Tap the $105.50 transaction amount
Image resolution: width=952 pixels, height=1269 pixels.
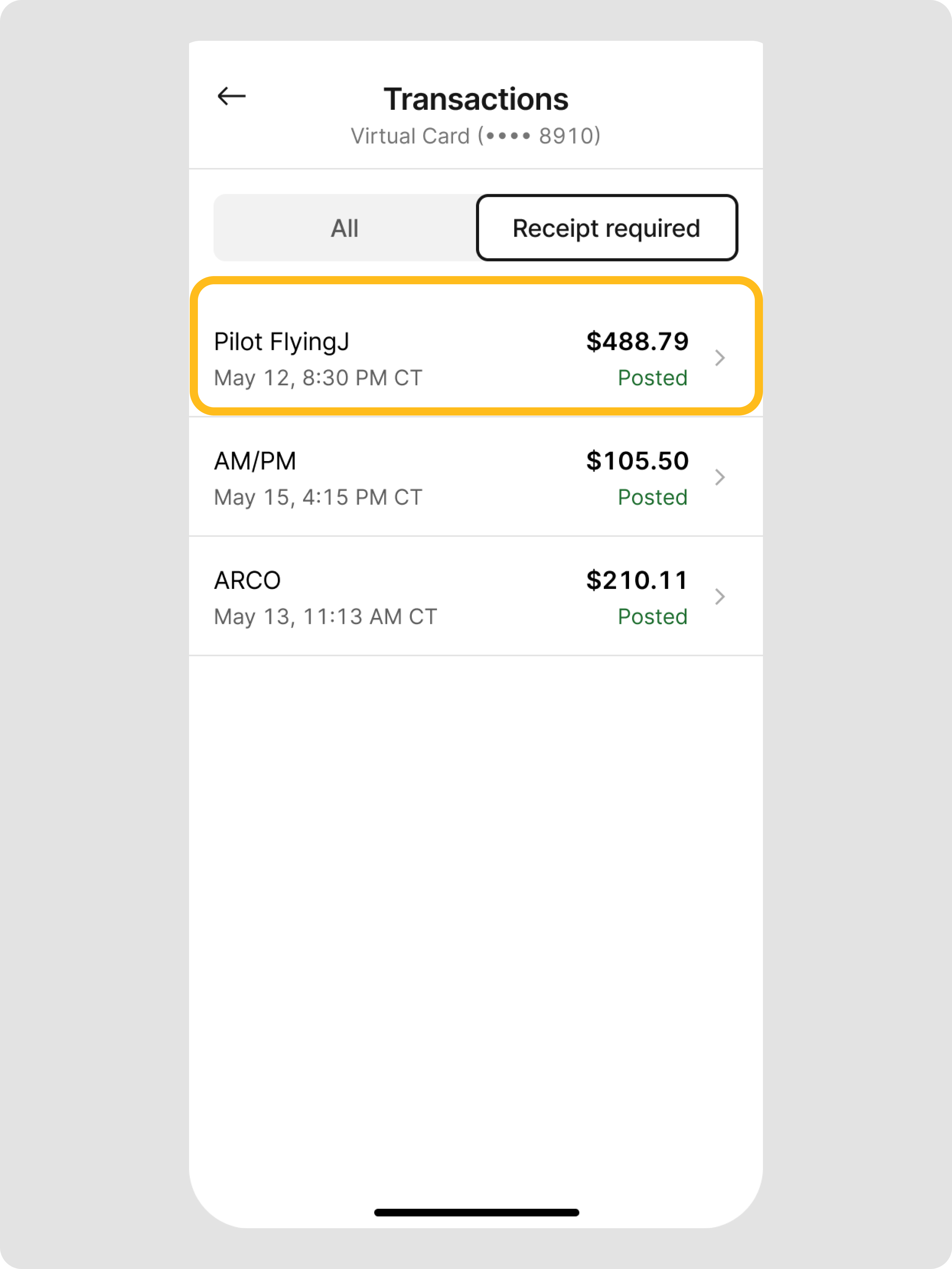[x=637, y=461]
